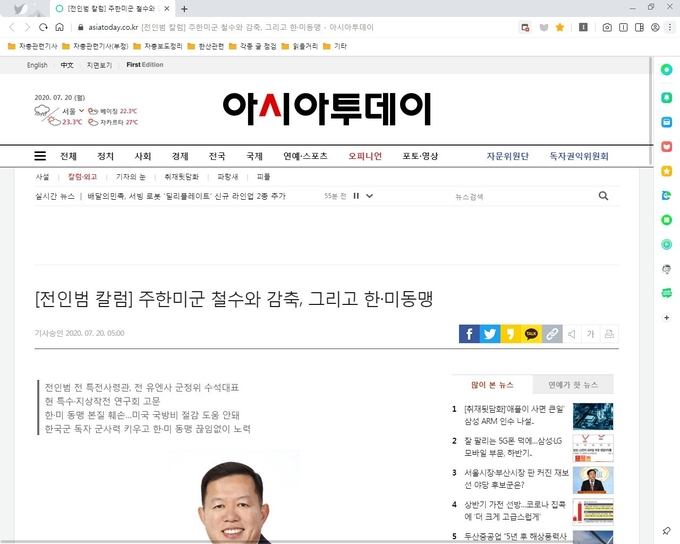Click the green bell sidebar icon
This screenshot has height=544, width=680.
[667, 98]
